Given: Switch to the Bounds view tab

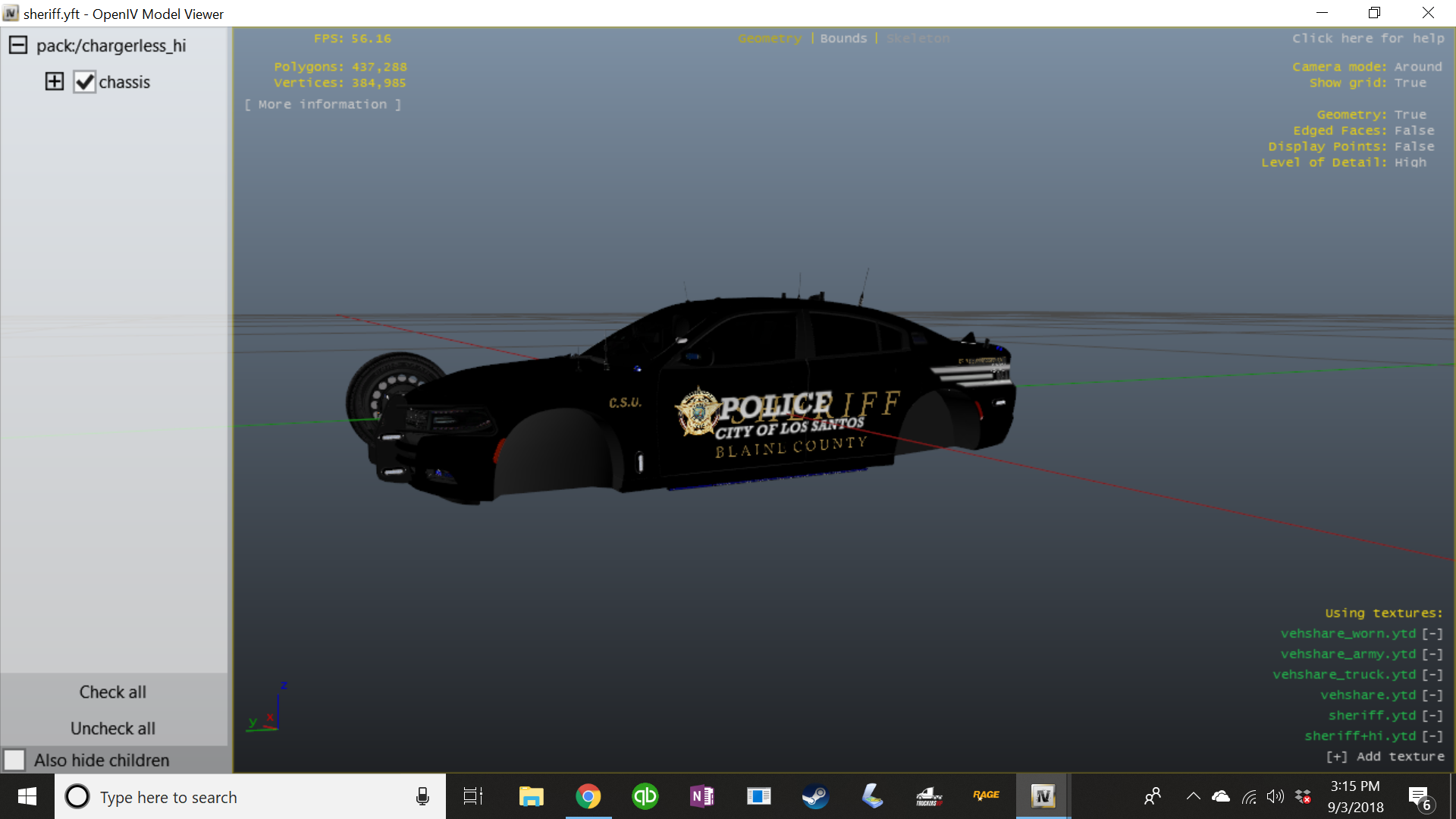Looking at the screenshot, I should (x=843, y=39).
